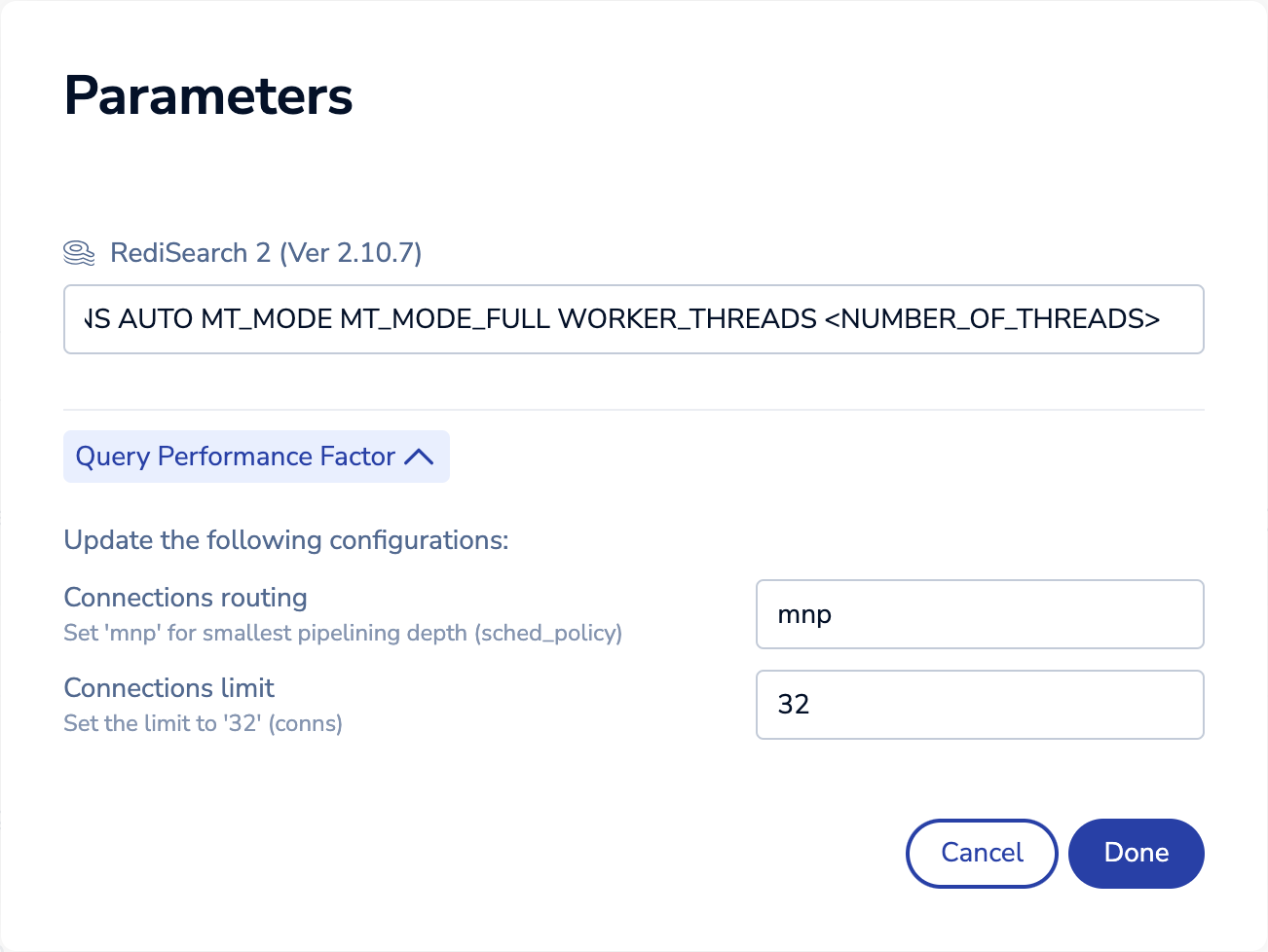
Task: Click the RediSearch module stack icon
Action: pyautogui.click(x=79, y=253)
